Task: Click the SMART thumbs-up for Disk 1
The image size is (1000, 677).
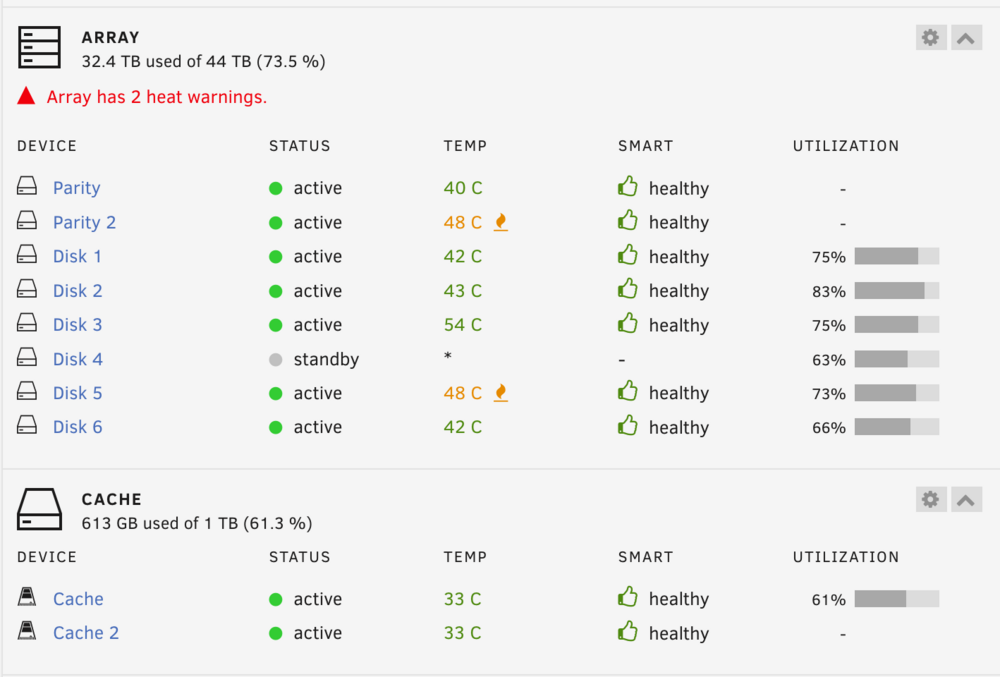Action: (x=628, y=254)
